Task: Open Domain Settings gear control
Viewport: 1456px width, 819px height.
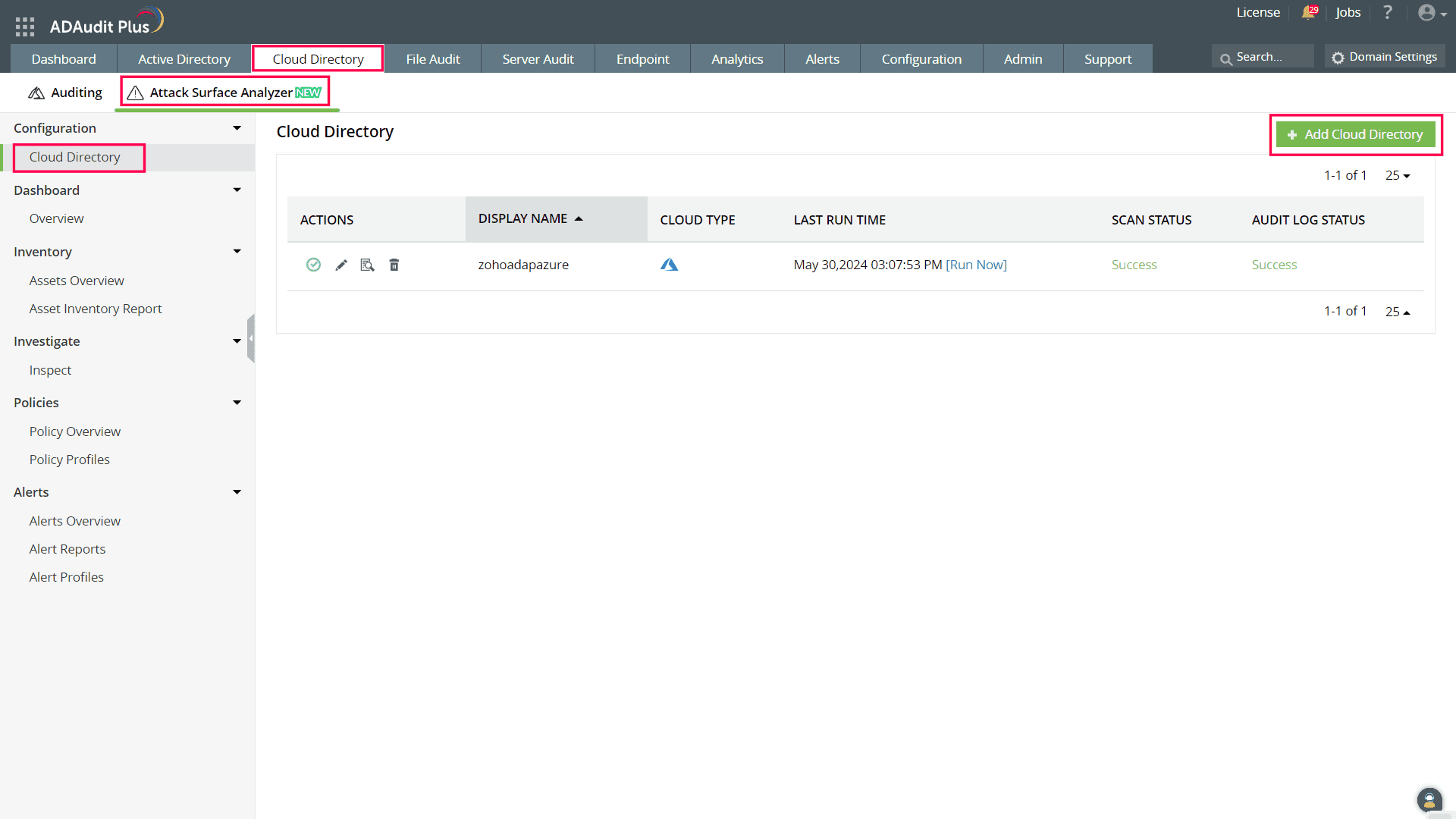Action: [1385, 56]
